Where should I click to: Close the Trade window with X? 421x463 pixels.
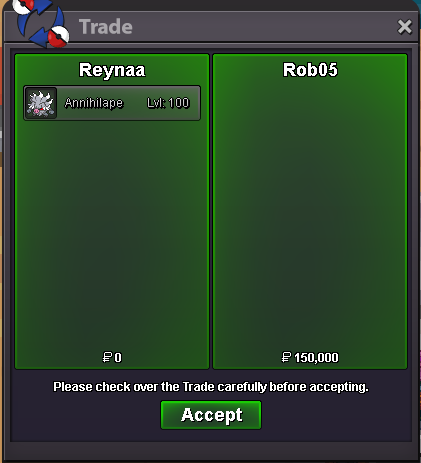pyautogui.click(x=405, y=27)
